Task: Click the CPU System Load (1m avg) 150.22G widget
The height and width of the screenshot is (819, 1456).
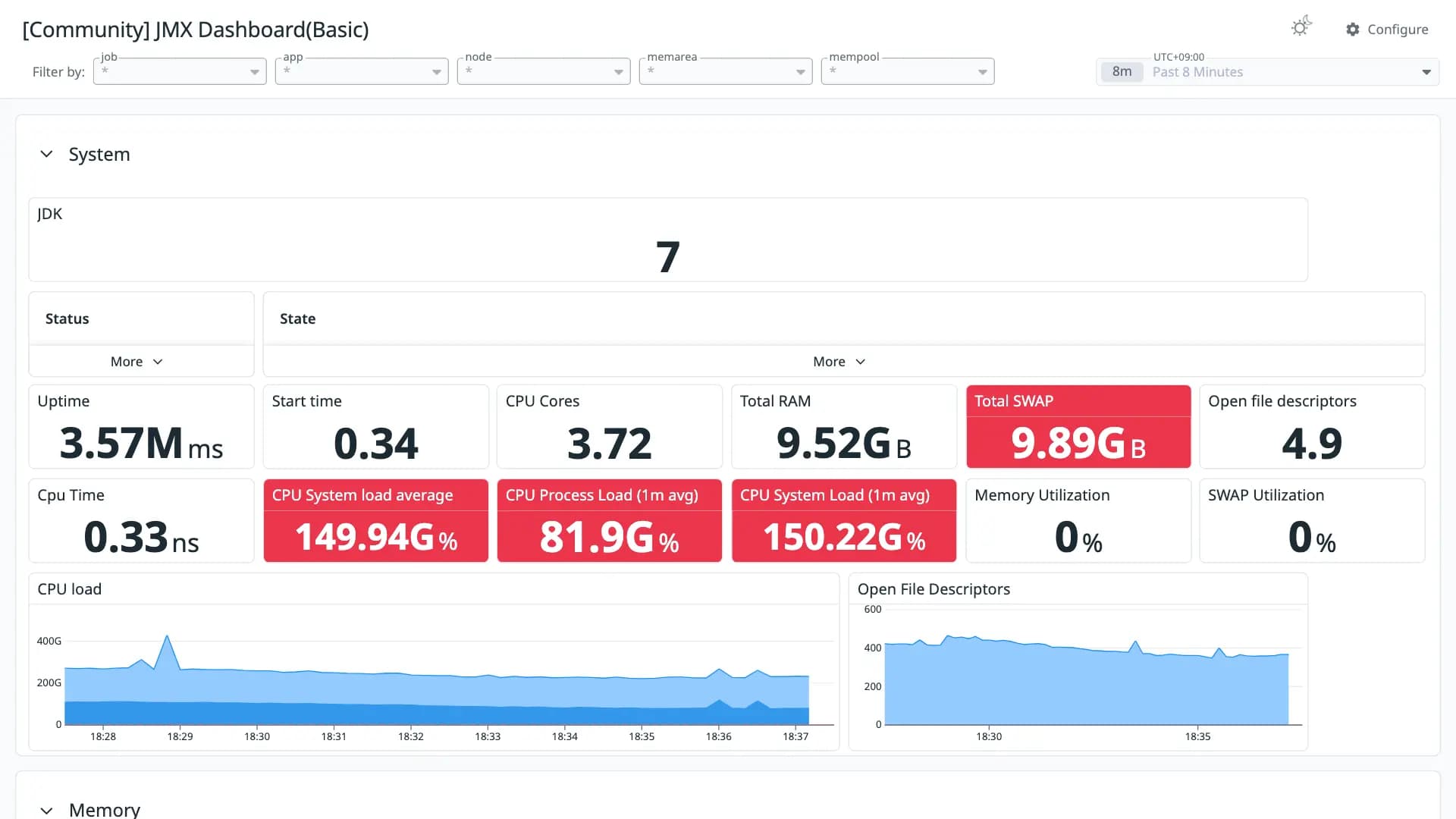Action: pos(844,521)
